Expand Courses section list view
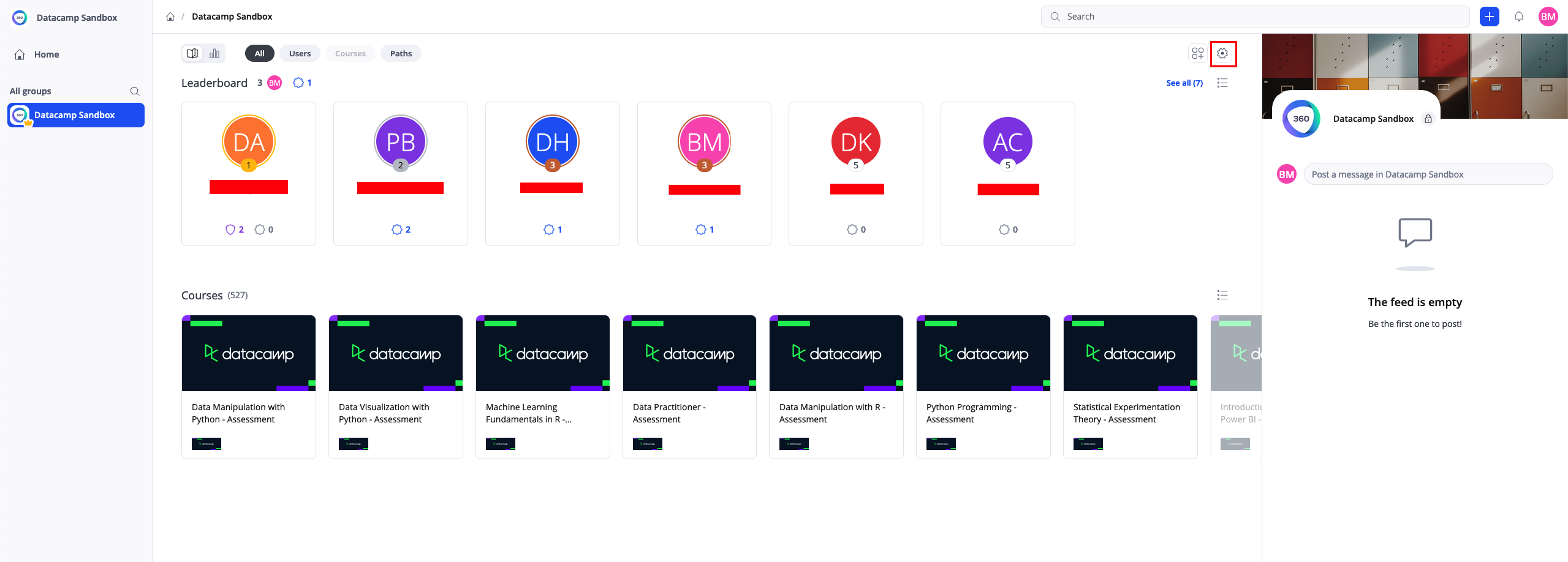The height and width of the screenshot is (562, 1568). (x=1222, y=295)
